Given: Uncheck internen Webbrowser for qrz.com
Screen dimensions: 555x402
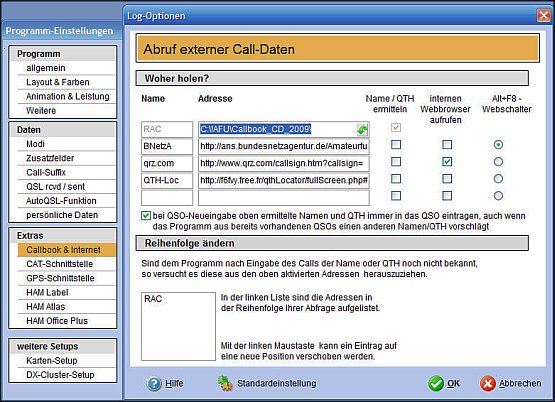Looking at the screenshot, I should pyautogui.click(x=447, y=162).
